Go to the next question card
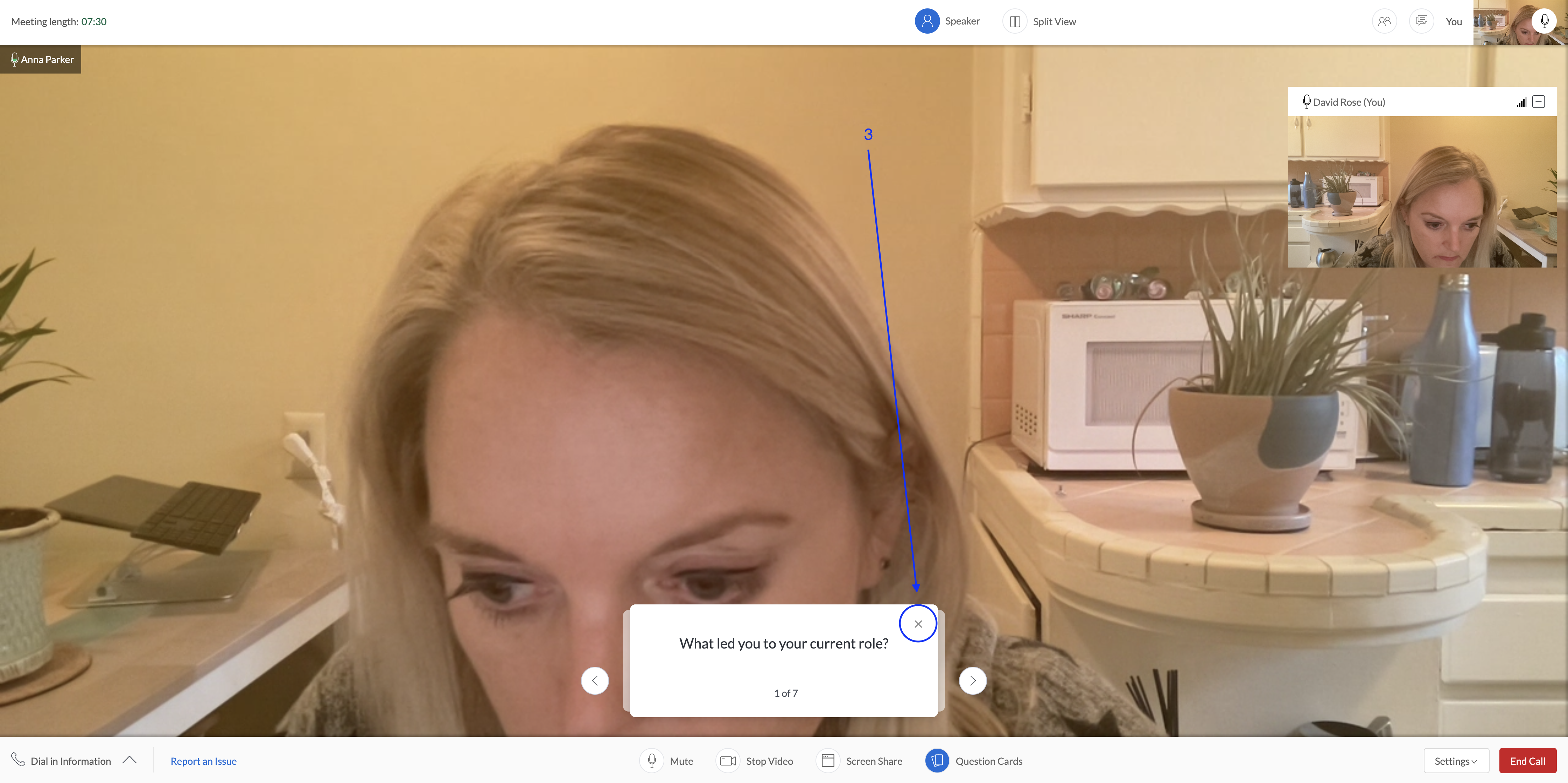 [x=972, y=681]
